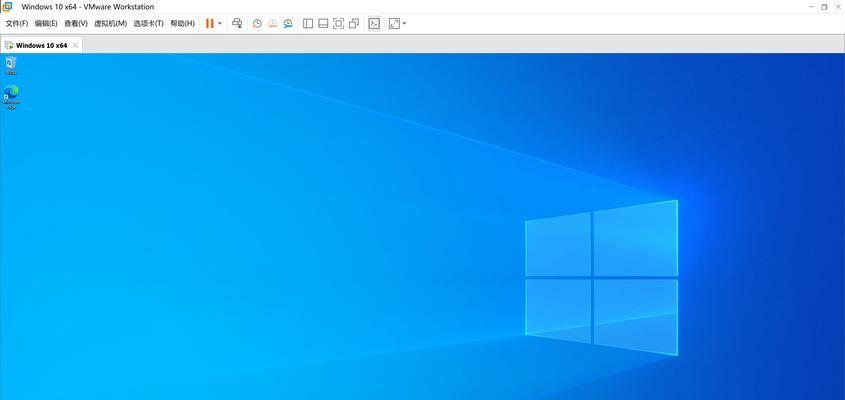Screen dimensions: 845x400
Task: Revert to the previous snapshot icon
Action: tap(273, 24)
